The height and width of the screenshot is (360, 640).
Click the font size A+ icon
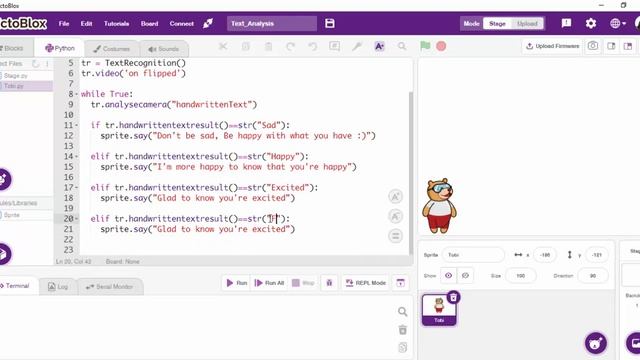[x=379, y=46]
